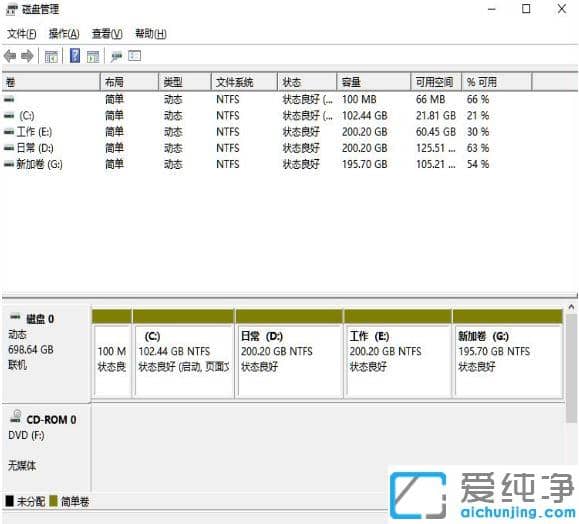This screenshot has height=524, width=579.
Task: Click the 联机 status under 磁盘 0
Action: point(17,365)
